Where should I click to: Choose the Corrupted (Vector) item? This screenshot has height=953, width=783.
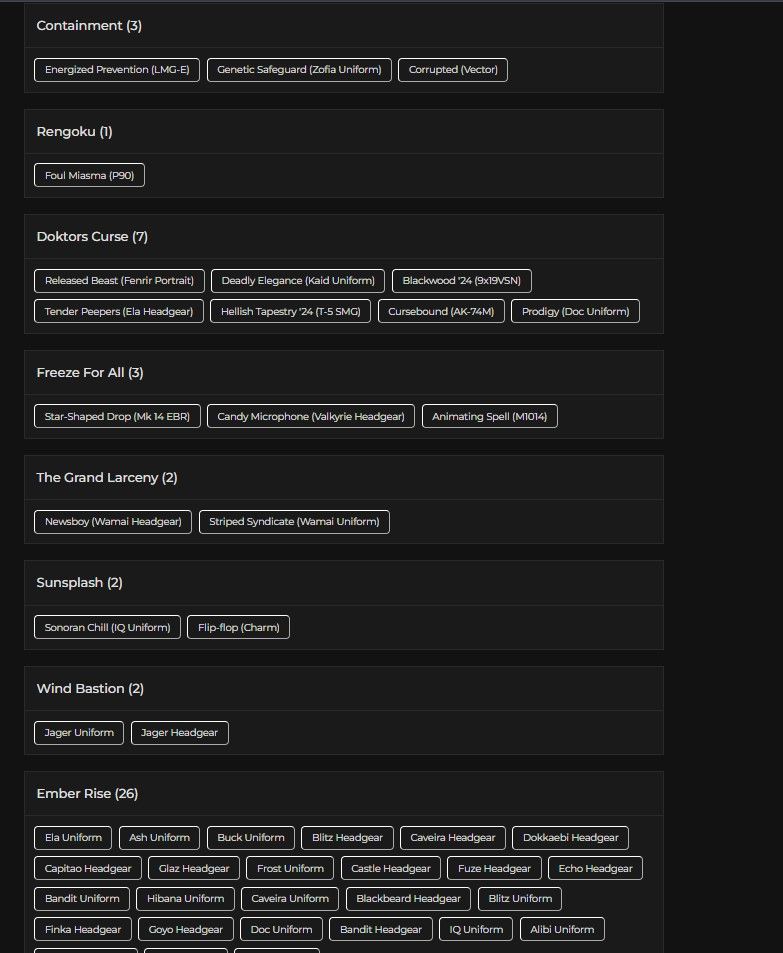pyautogui.click(x=453, y=70)
